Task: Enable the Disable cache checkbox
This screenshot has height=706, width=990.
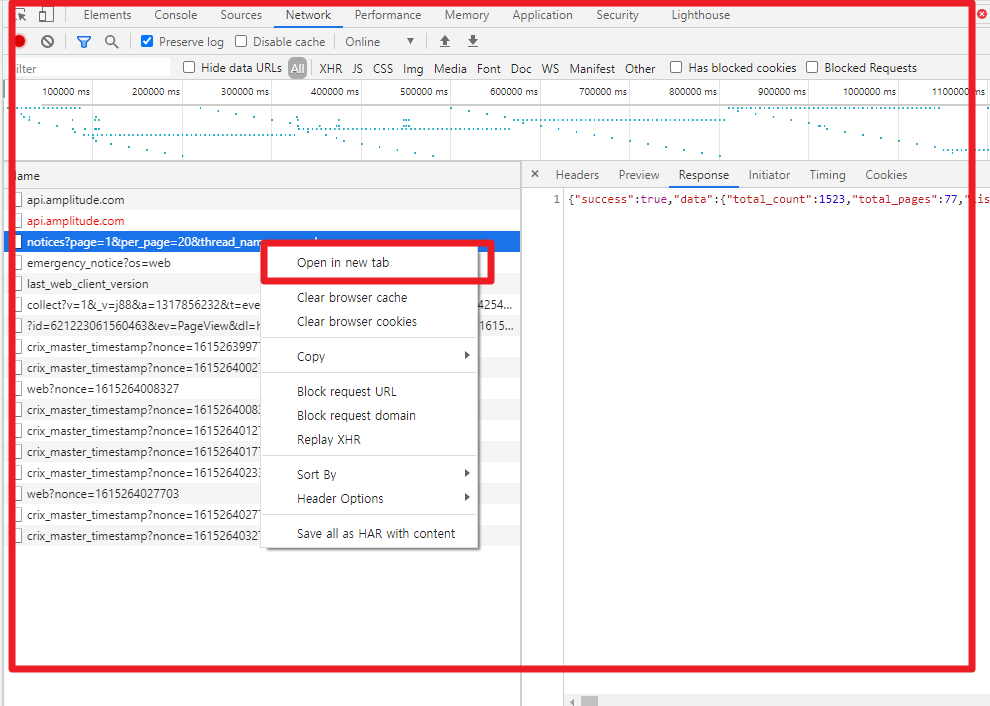Action: (x=241, y=41)
